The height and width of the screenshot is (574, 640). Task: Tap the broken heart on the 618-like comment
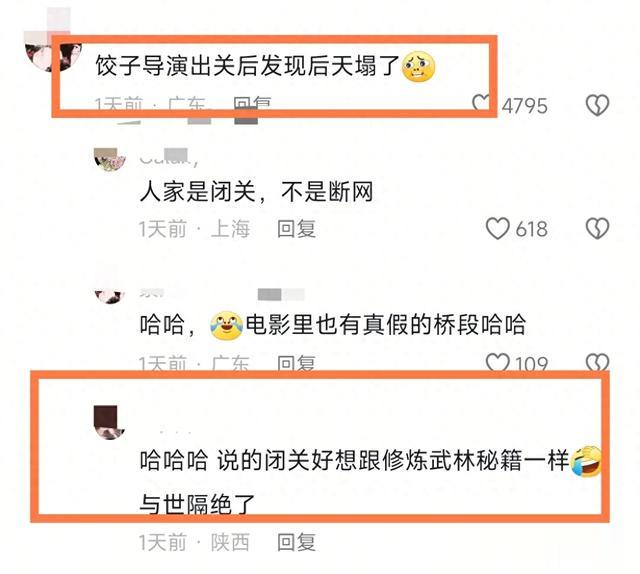click(x=598, y=228)
